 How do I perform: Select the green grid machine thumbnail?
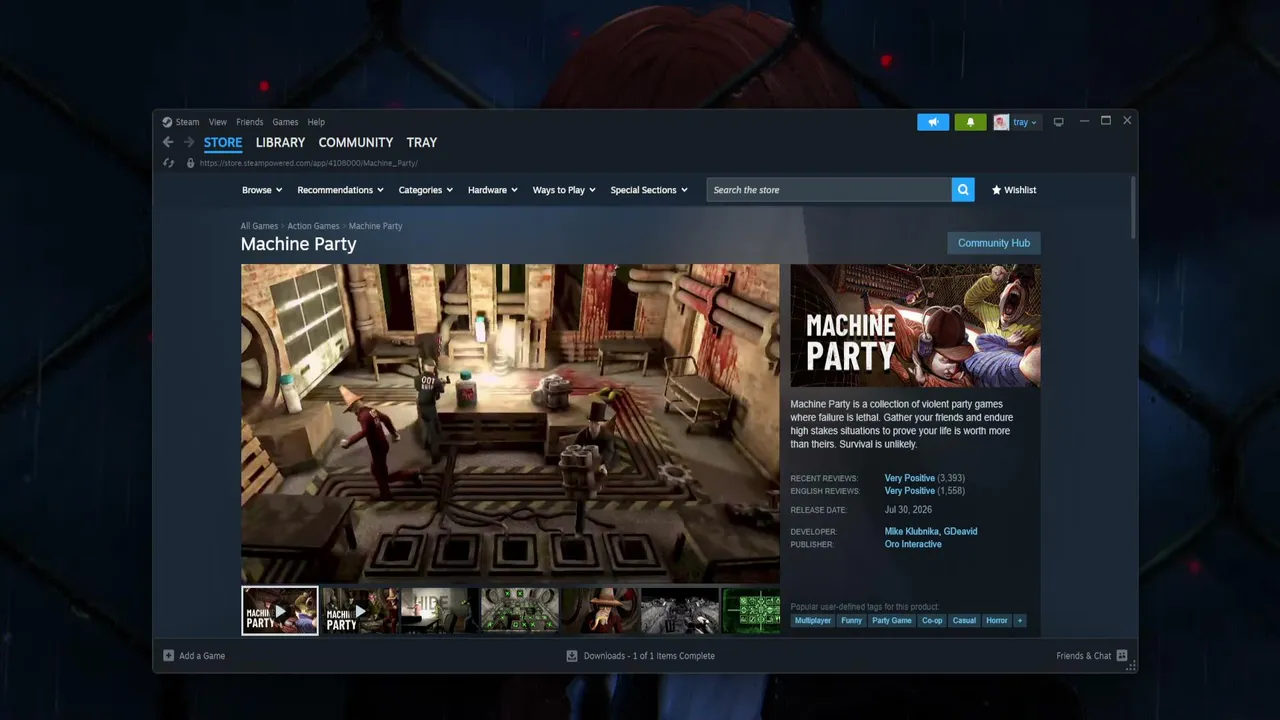click(x=520, y=611)
